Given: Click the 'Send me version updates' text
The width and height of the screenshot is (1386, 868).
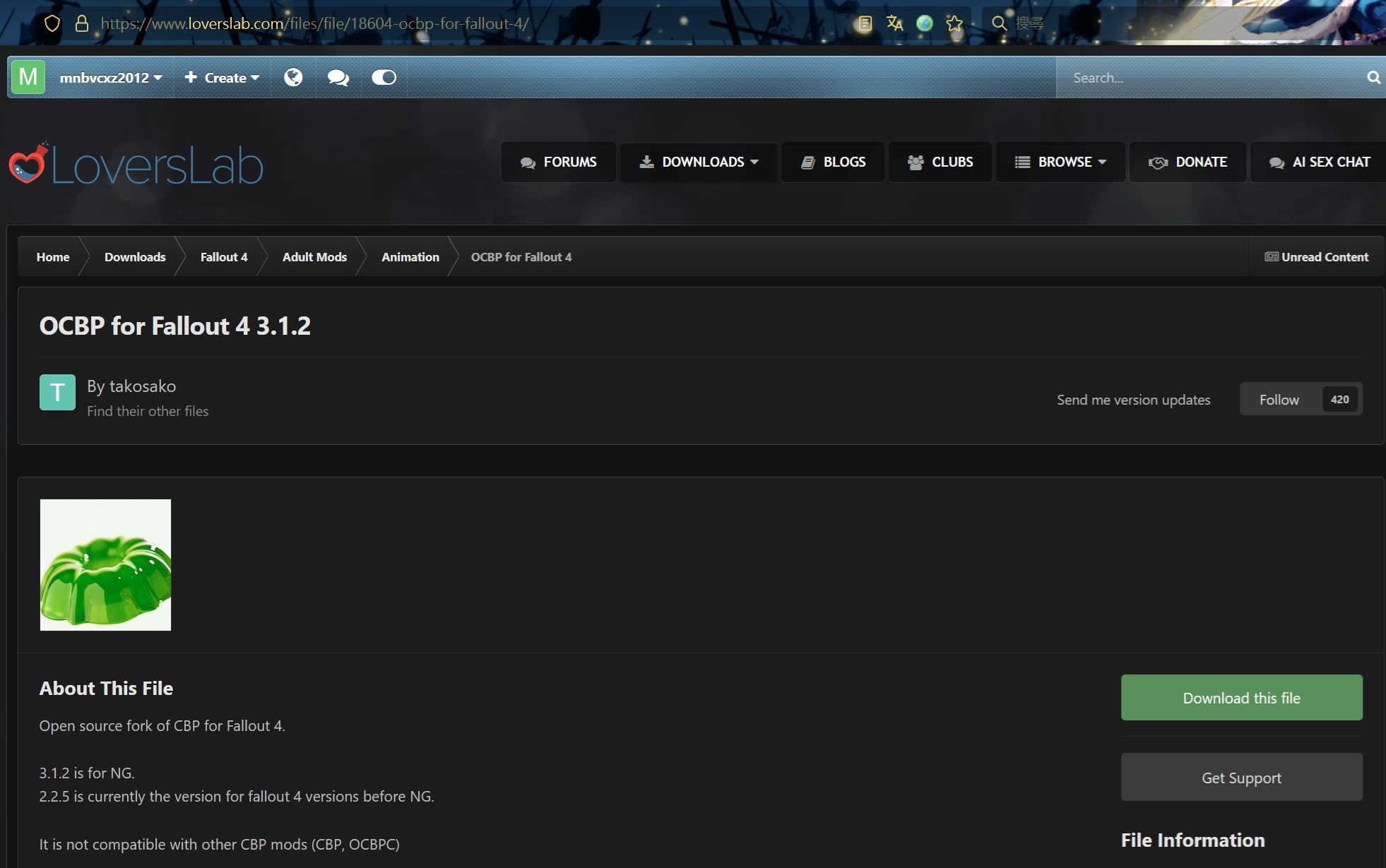Looking at the screenshot, I should click(x=1134, y=400).
